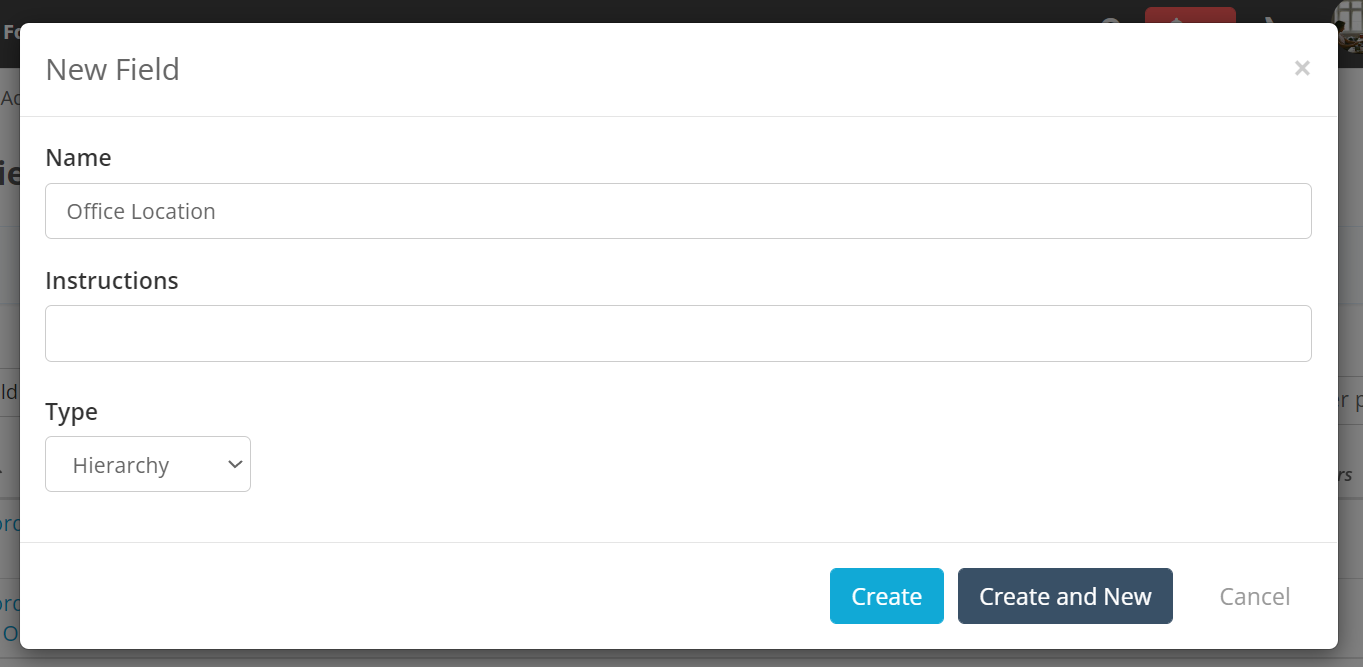The image size is (1363, 667).
Task: Select the Hierarchy text in Type combo box
Action: (121, 465)
